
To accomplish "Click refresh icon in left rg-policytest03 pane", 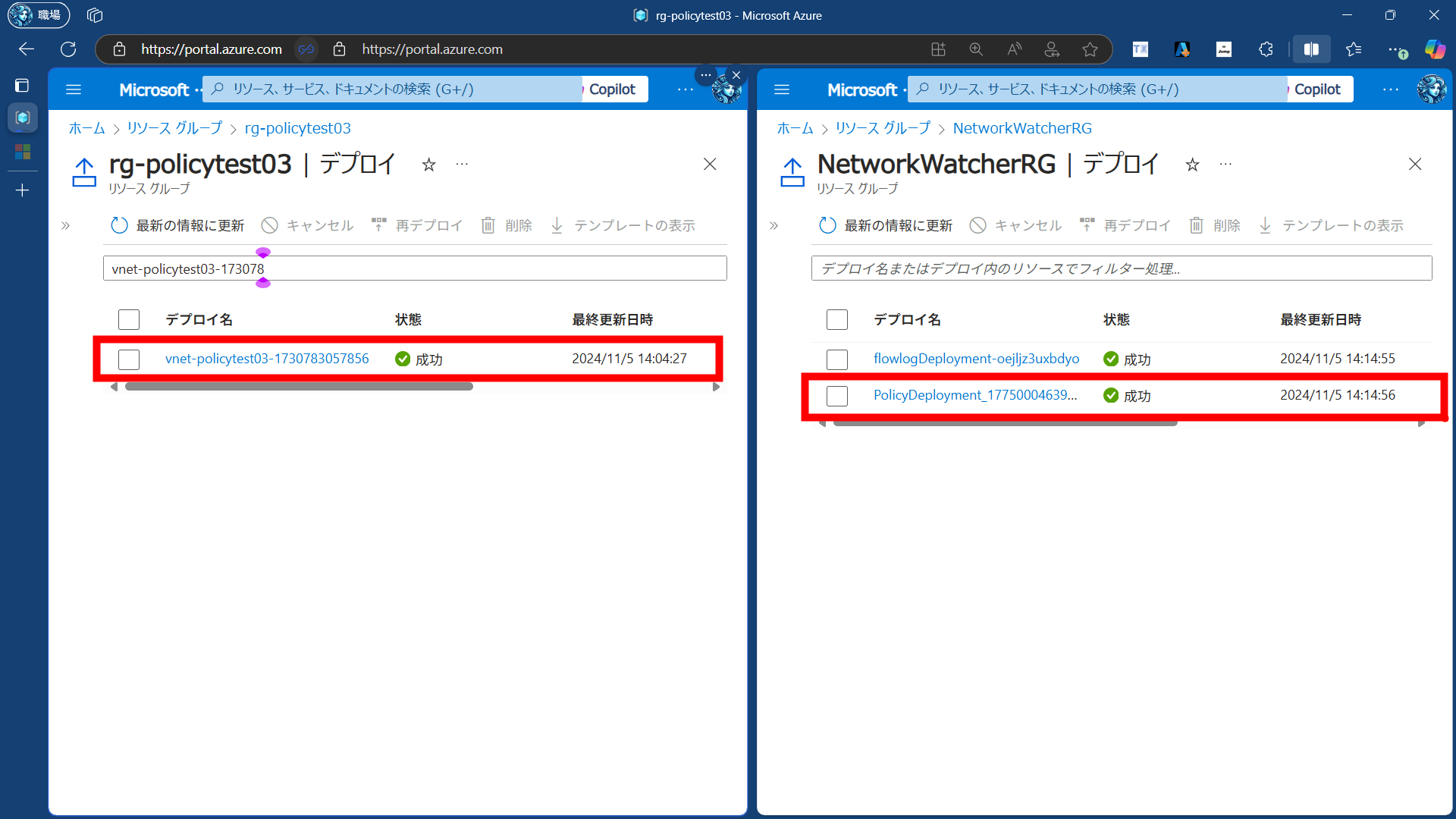I will (x=119, y=225).
